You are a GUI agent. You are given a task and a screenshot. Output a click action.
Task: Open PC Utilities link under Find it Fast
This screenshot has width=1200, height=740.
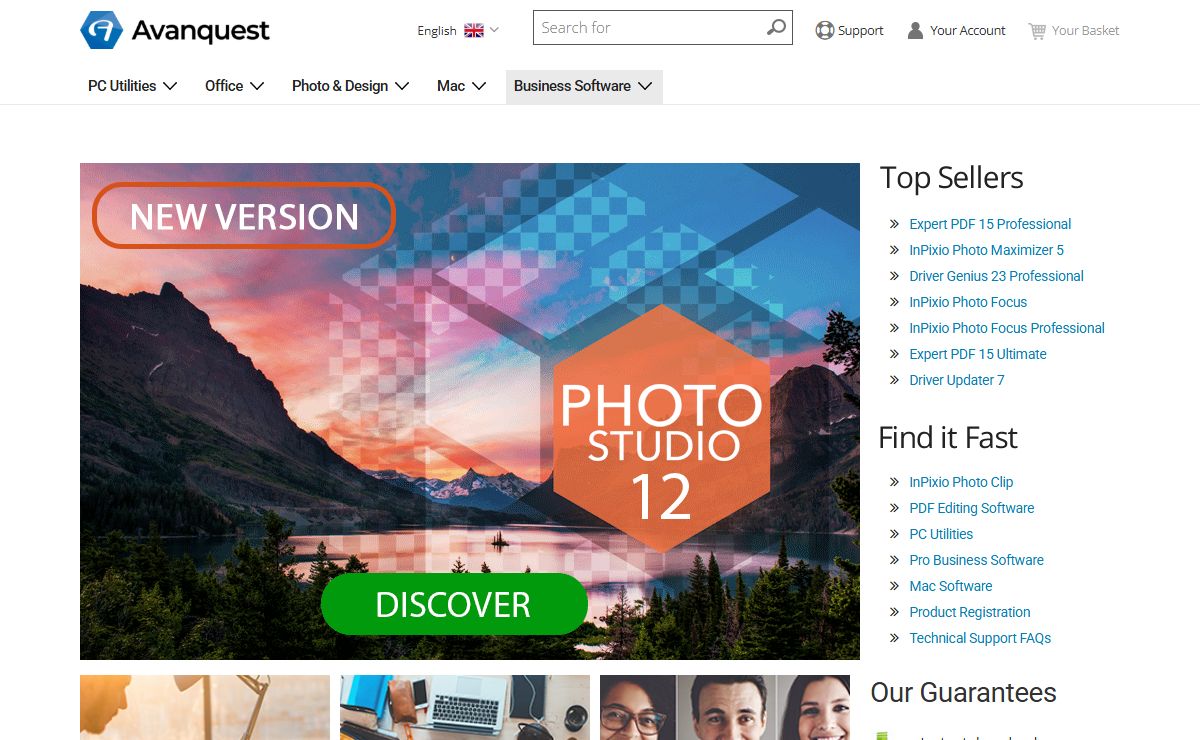pyautogui.click(x=941, y=534)
